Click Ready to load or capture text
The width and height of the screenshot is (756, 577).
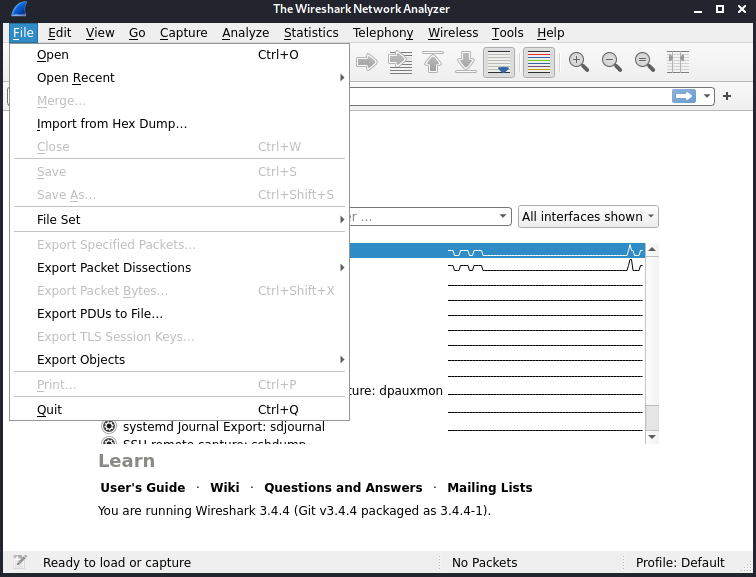pos(117,563)
